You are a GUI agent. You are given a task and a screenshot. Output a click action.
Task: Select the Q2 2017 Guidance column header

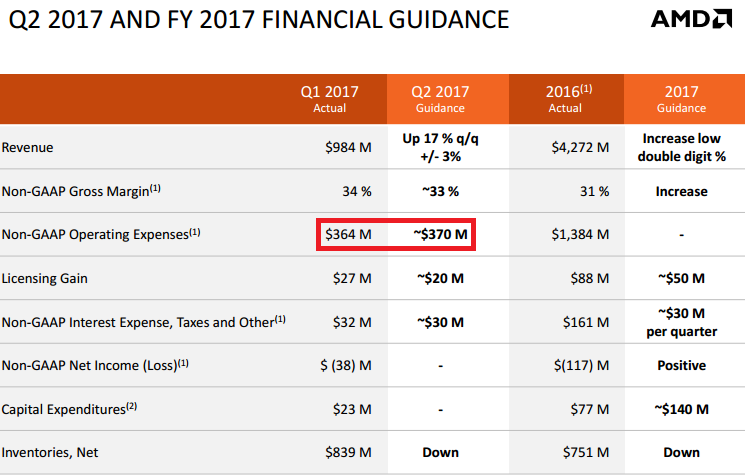click(438, 98)
